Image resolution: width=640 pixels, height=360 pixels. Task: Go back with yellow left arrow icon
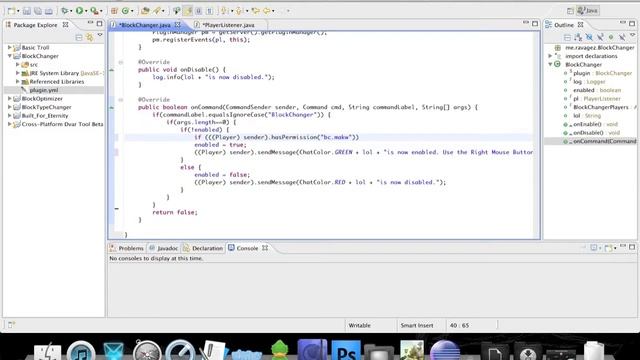point(267,11)
